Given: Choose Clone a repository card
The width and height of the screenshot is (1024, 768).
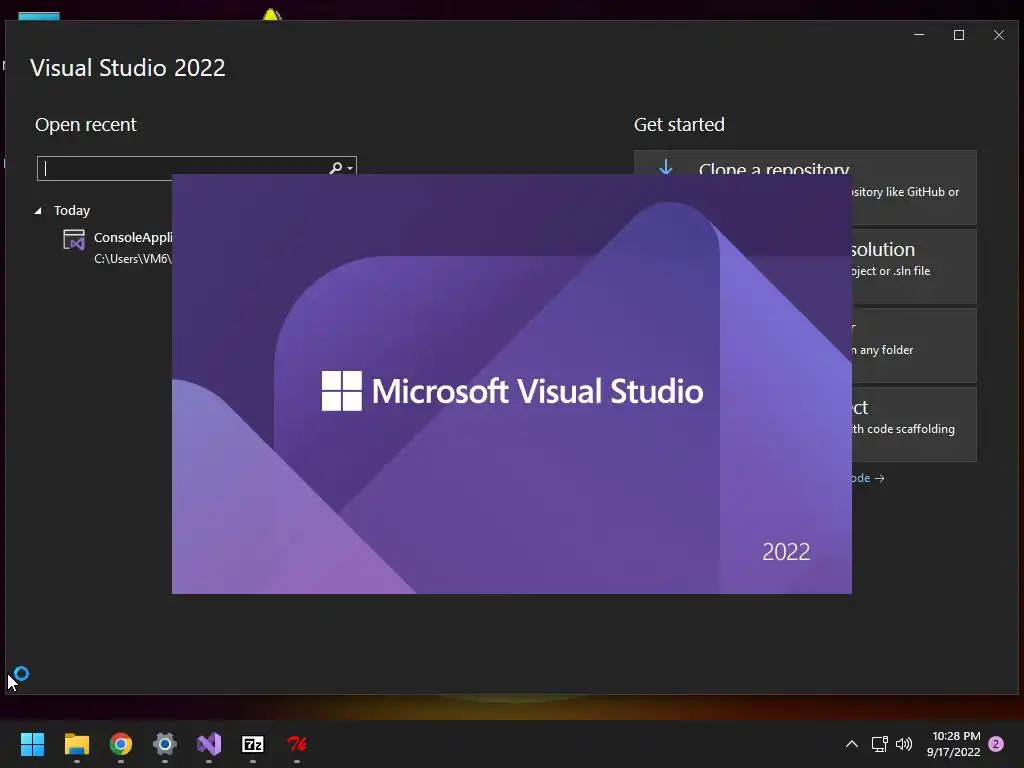Looking at the screenshot, I should (x=913, y=191).
